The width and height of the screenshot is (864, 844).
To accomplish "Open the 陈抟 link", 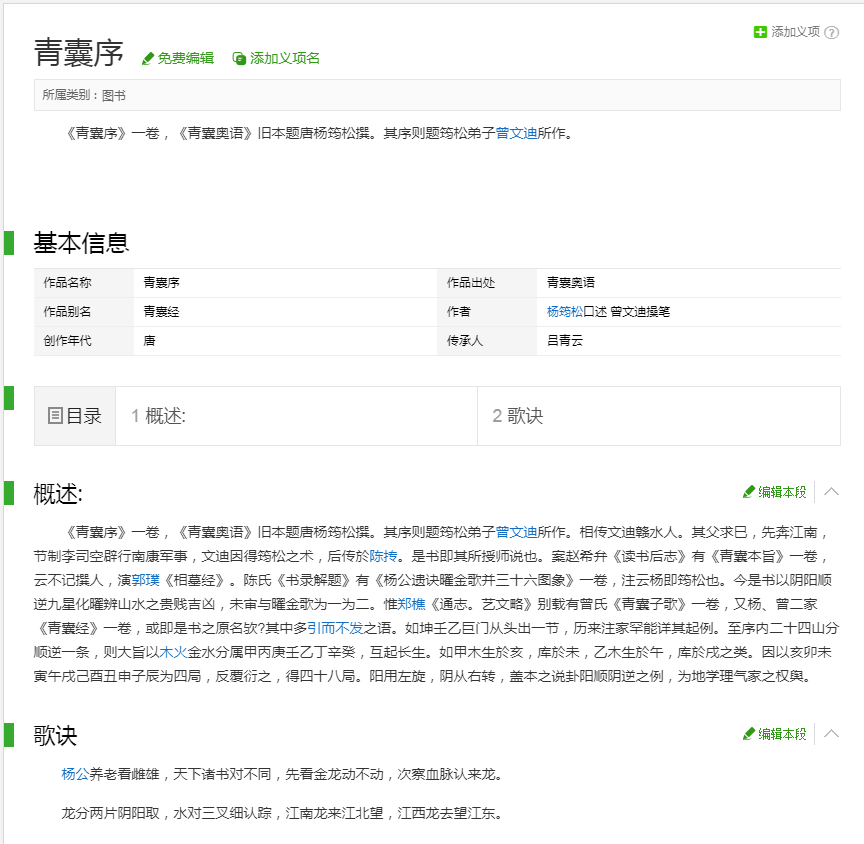I will 383,556.
